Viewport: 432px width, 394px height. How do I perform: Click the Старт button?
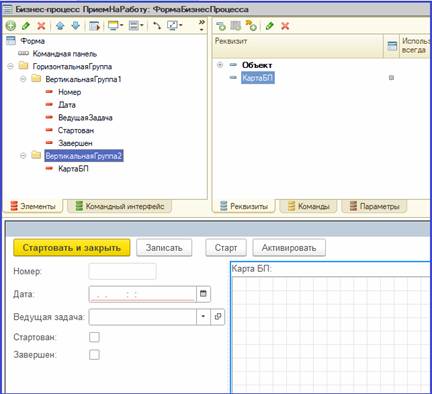coord(226,248)
